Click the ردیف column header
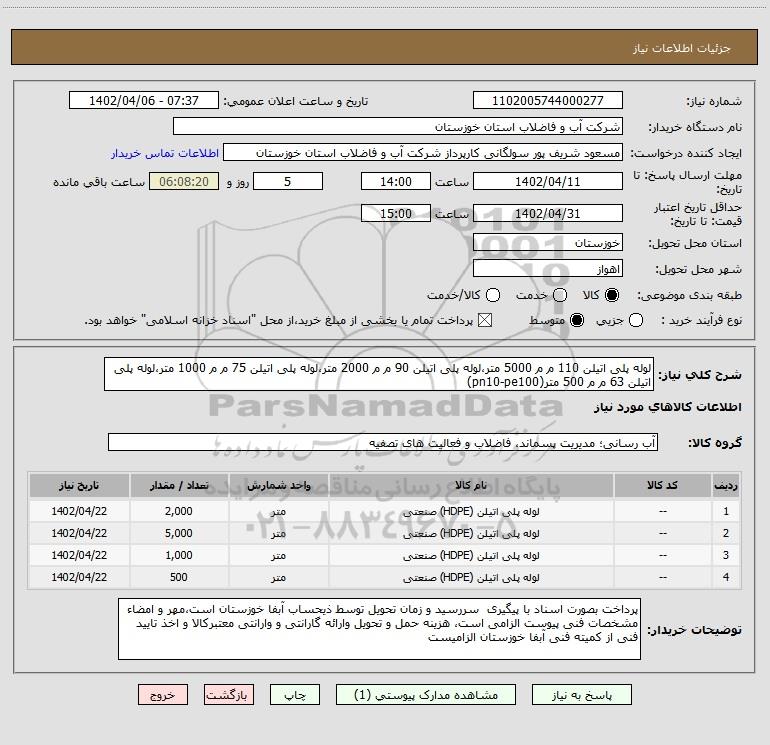 726,486
